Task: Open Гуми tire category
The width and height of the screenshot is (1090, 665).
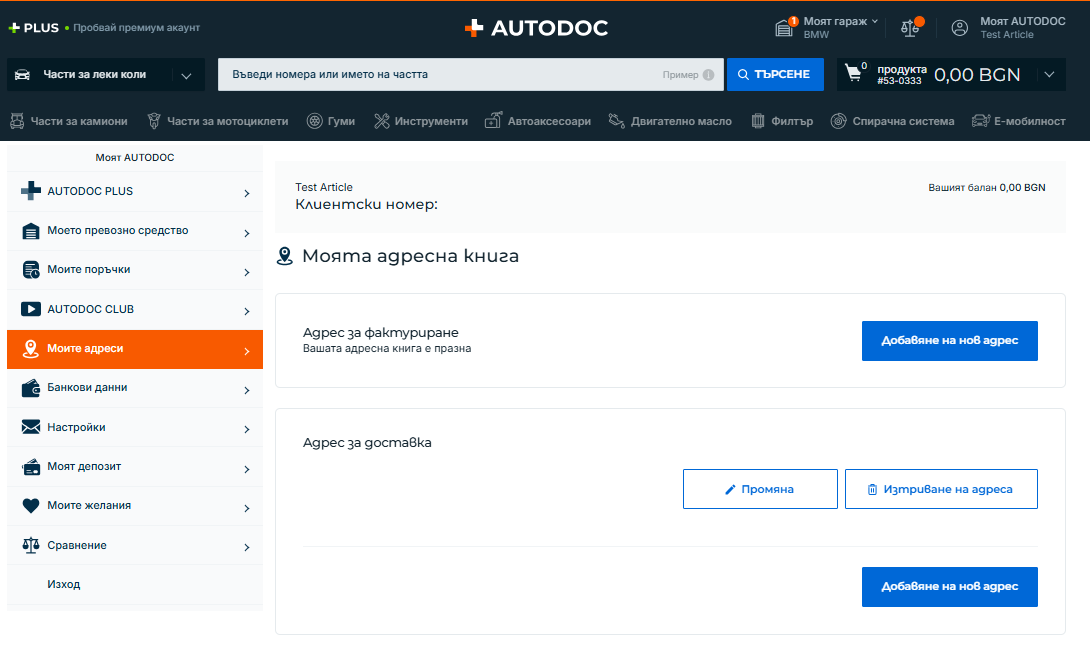Action: (330, 121)
